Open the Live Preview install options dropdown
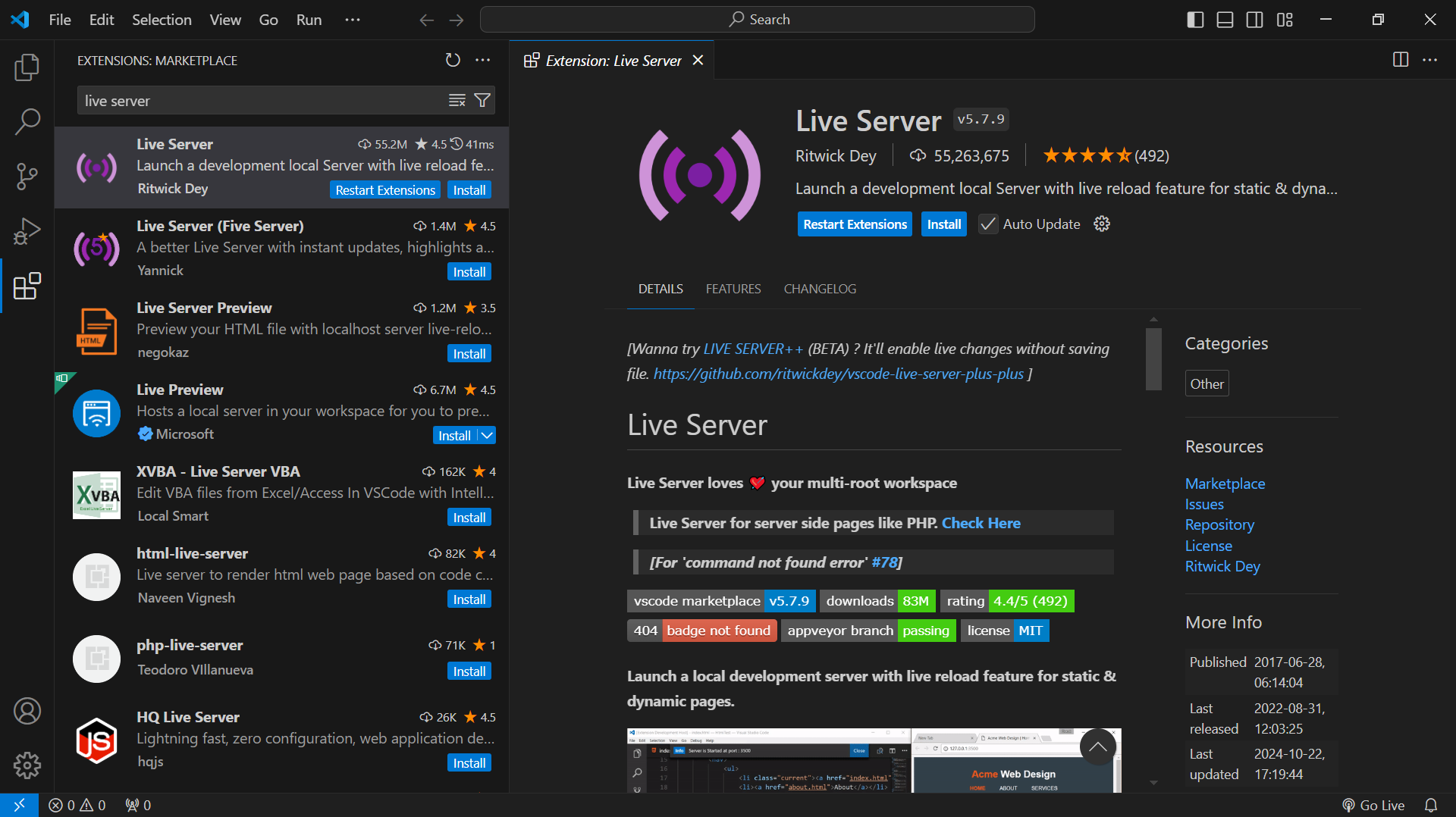The height and width of the screenshot is (817, 1456). (487, 435)
